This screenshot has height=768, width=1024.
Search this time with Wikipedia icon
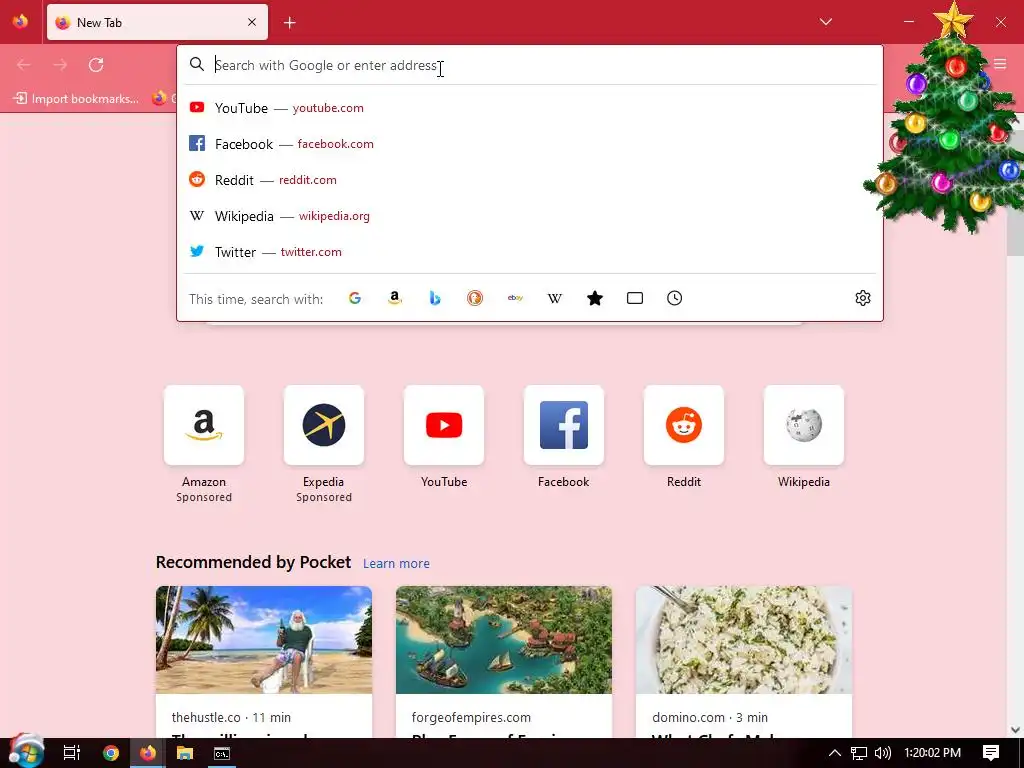click(x=554, y=298)
